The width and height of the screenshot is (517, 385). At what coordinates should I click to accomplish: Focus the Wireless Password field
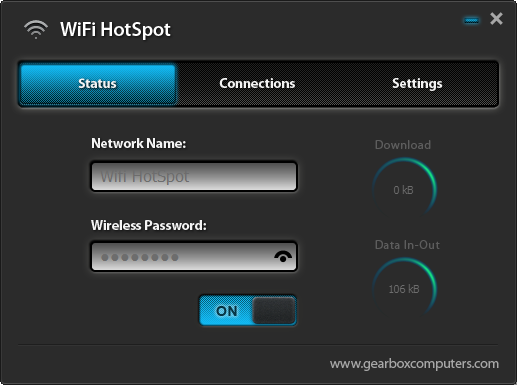(194, 256)
